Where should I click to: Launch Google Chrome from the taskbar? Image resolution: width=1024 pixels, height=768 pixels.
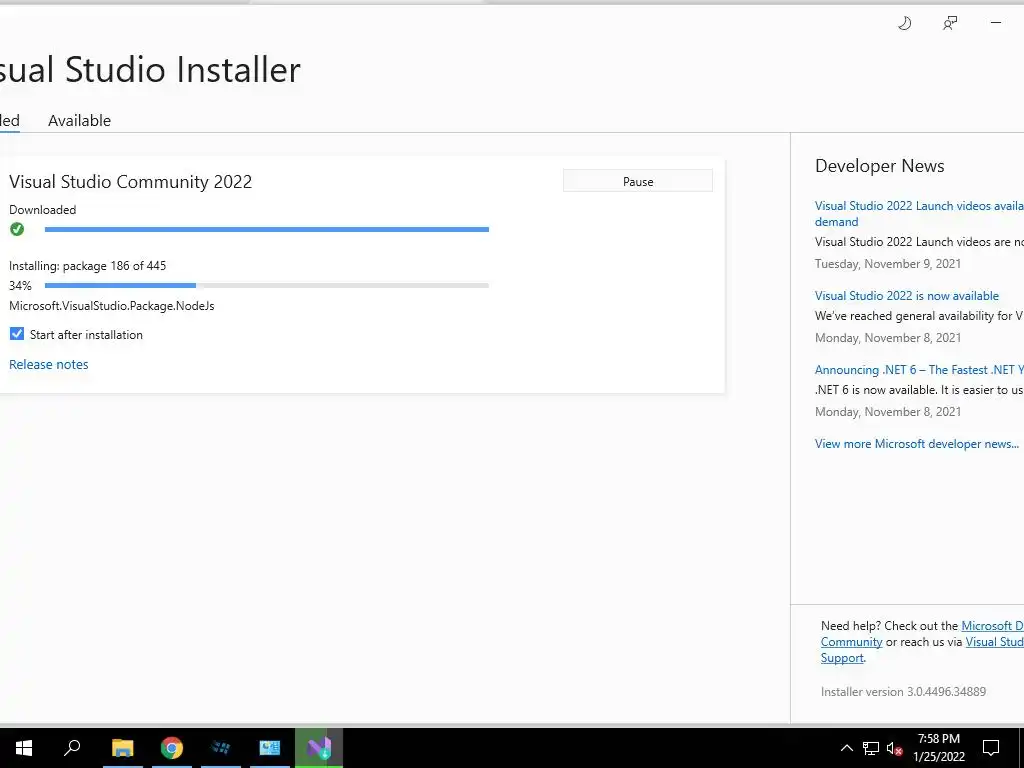coord(172,748)
